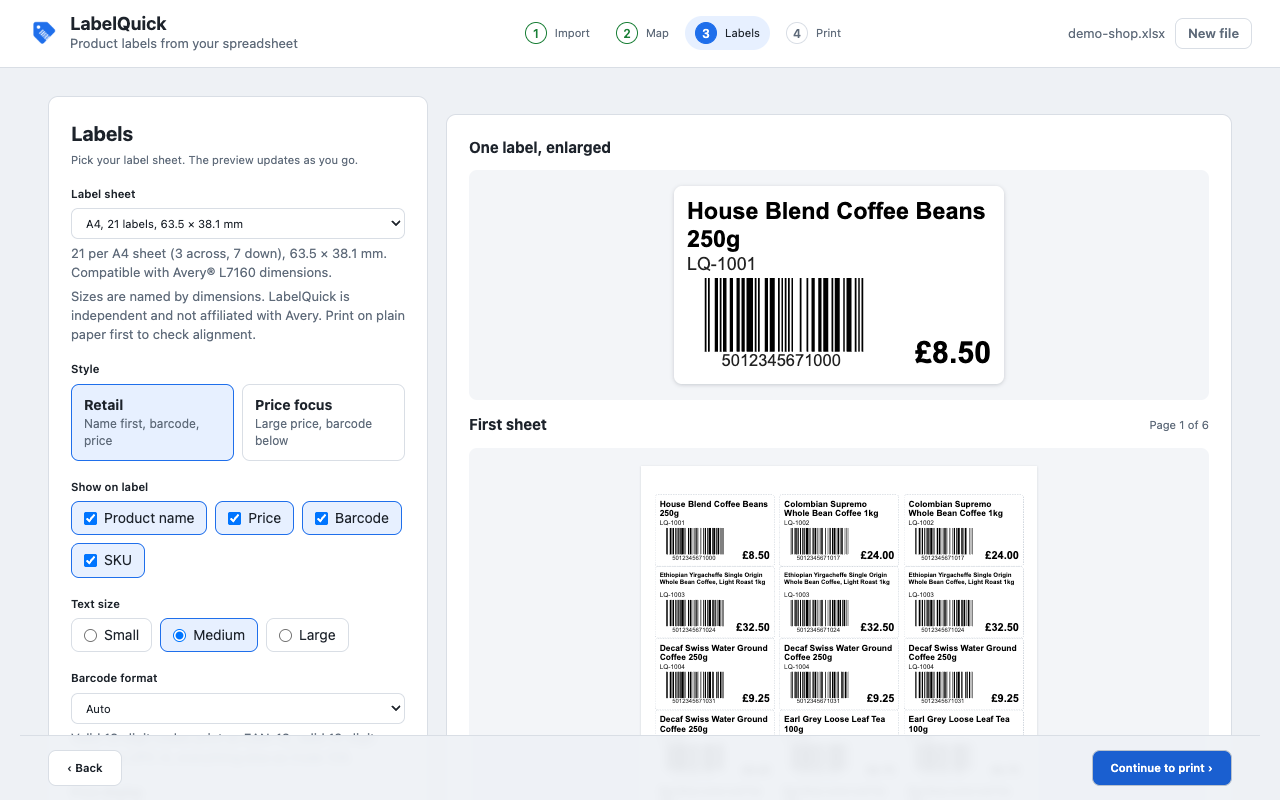Click the LabelQuick tag logo icon
Screen dimensions: 1280x800
(44, 33)
